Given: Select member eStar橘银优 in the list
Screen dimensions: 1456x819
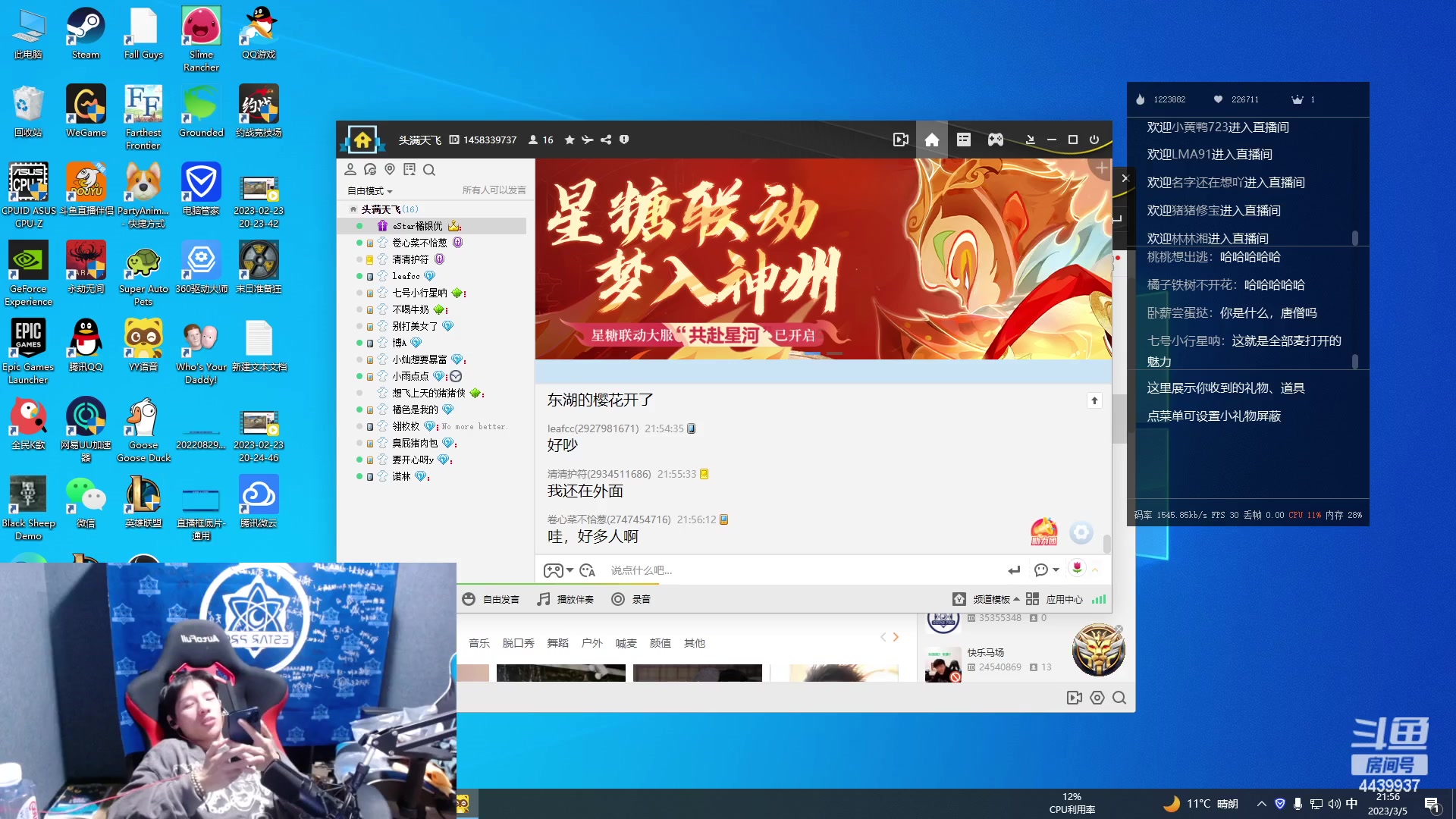Looking at the screenshot, I should pos(432,226).
